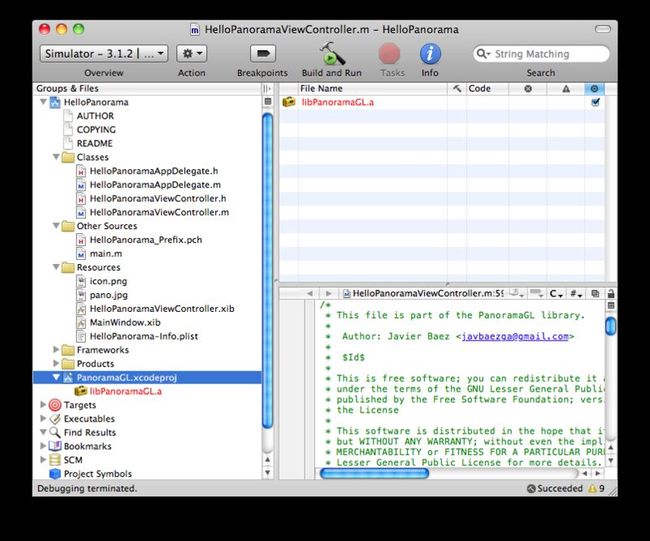Expand the SCM group
This screenshot has height=541, width=650.
pos(43,459)
